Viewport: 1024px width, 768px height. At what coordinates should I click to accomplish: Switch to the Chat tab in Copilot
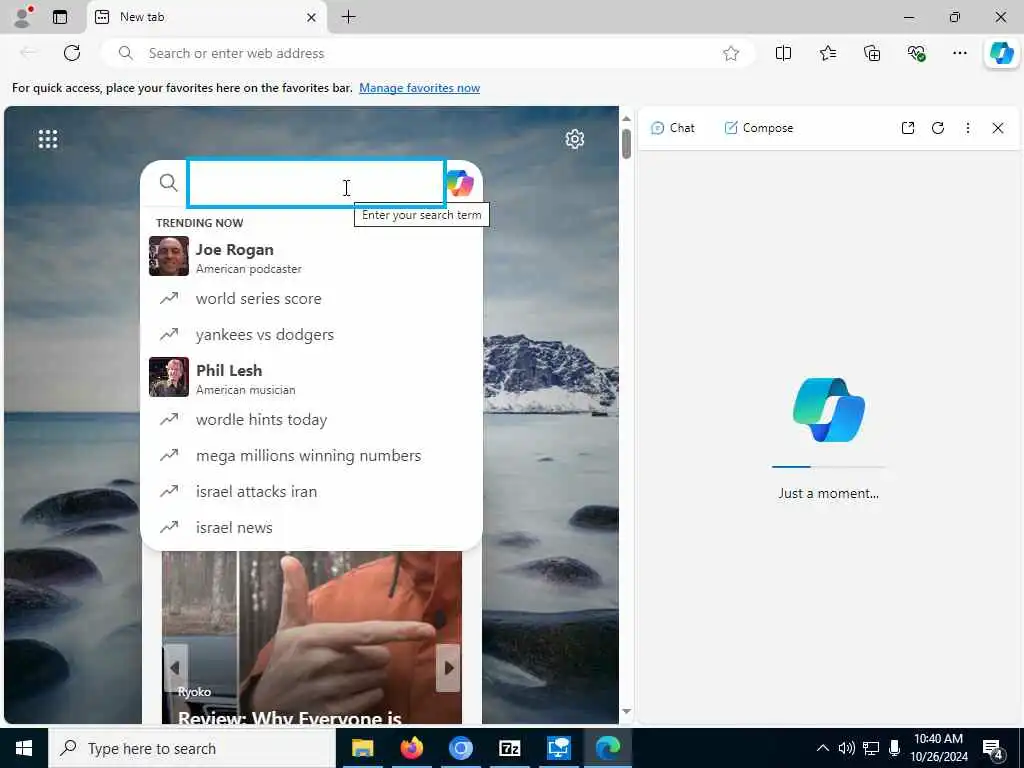pyautogui.click(x=673, y=128)
